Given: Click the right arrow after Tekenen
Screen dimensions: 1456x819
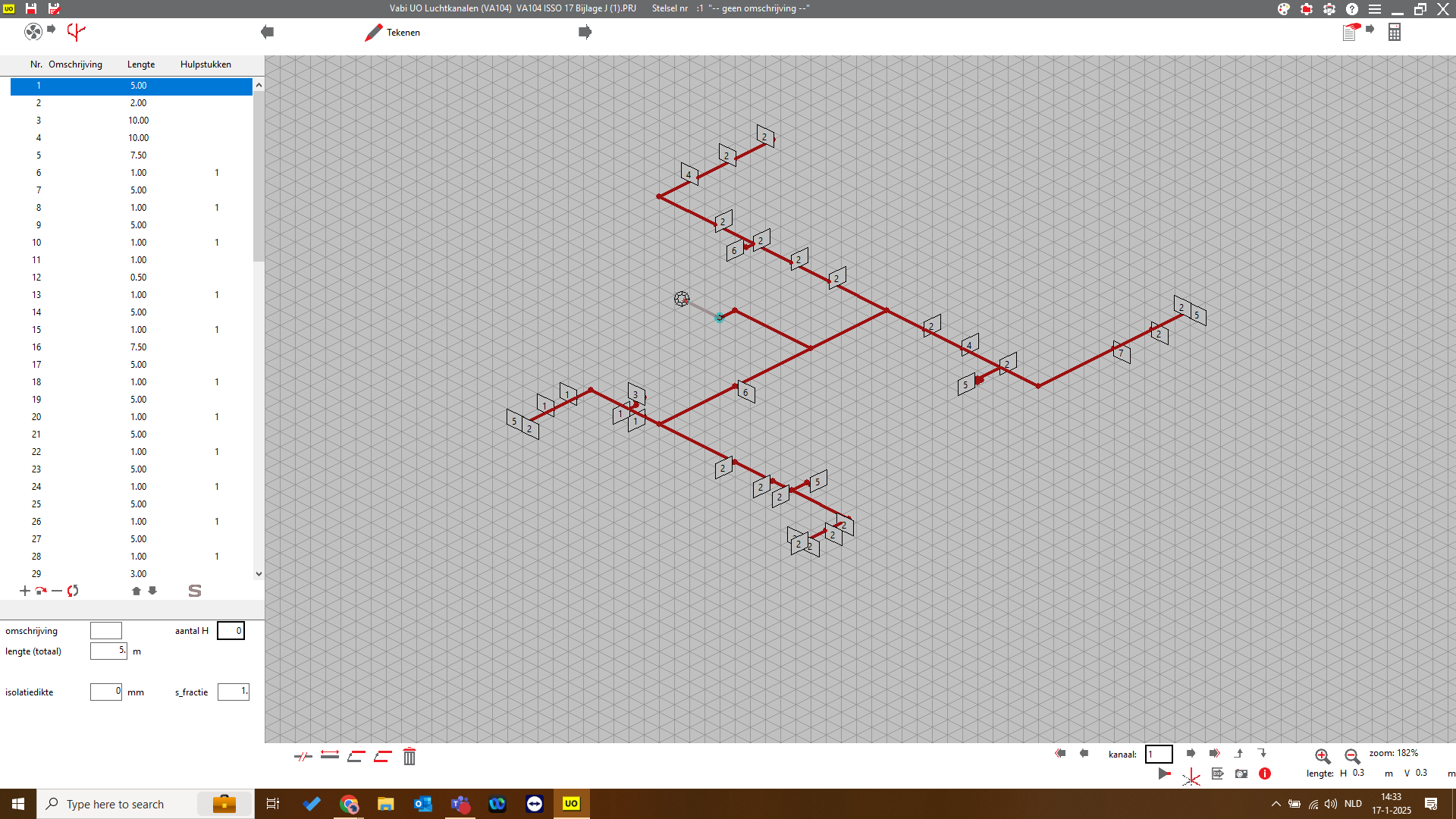Looking at the screenshot, I should pos(585,32).
